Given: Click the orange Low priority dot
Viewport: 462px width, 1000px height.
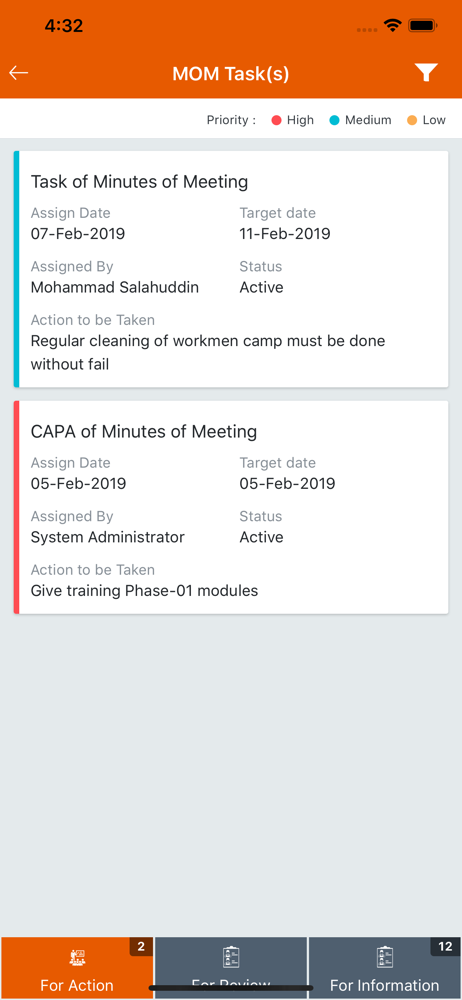Looking at the screenshot, I should click(x=412, y=120).
